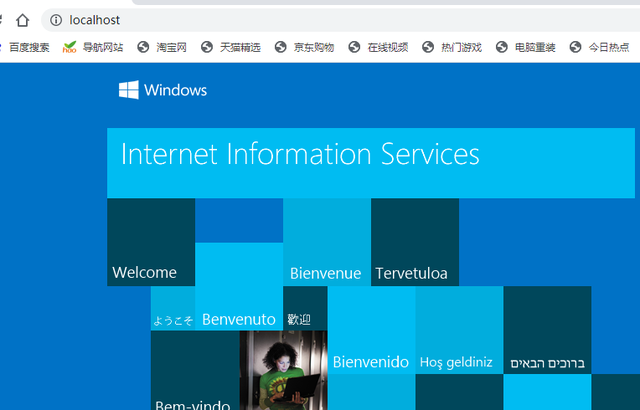
Task: Click the Windows logo icon
Action: 129,90
